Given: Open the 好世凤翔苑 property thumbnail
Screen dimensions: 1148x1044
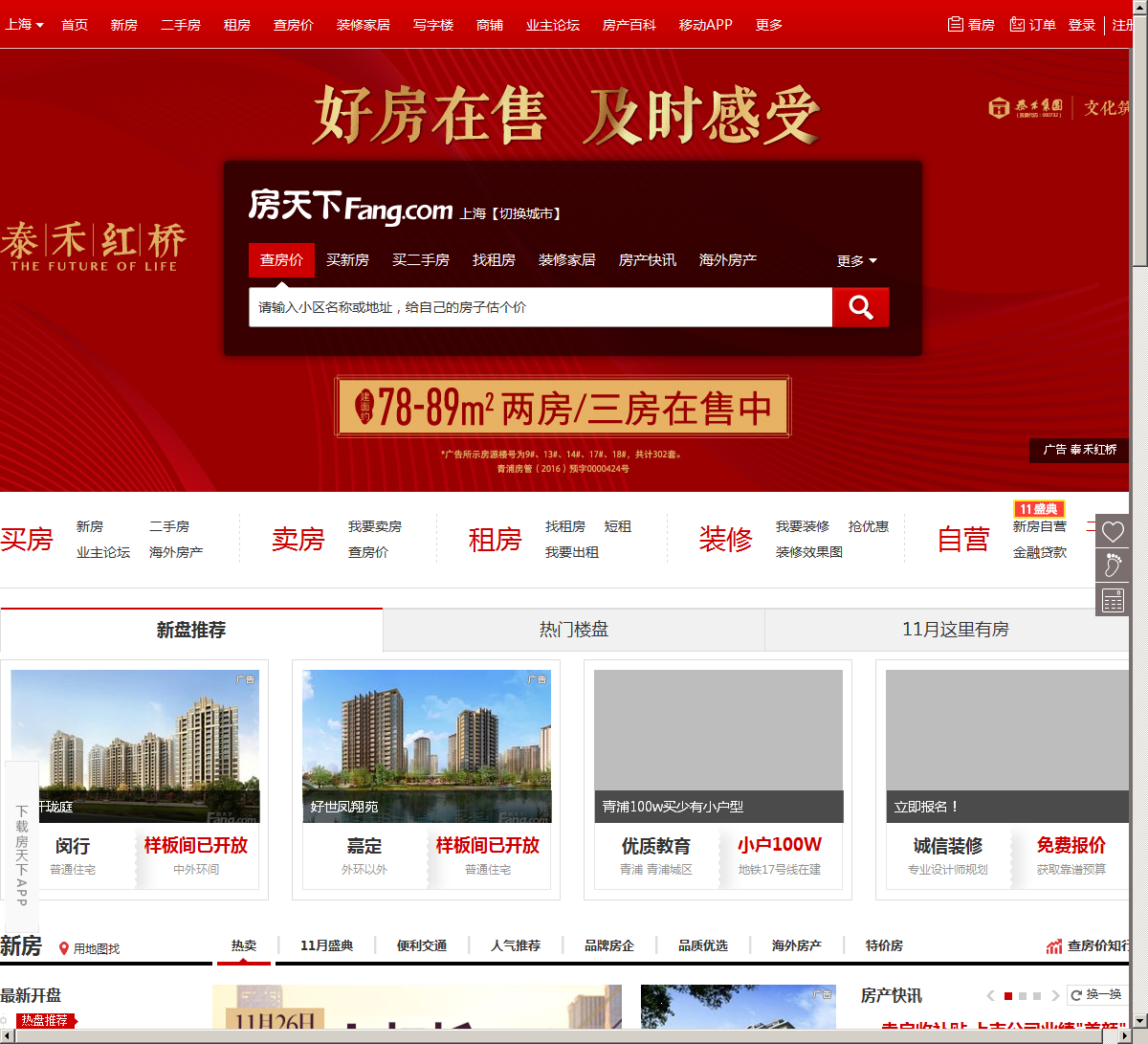Looking at the screenshot, I should tap(427, 746).
